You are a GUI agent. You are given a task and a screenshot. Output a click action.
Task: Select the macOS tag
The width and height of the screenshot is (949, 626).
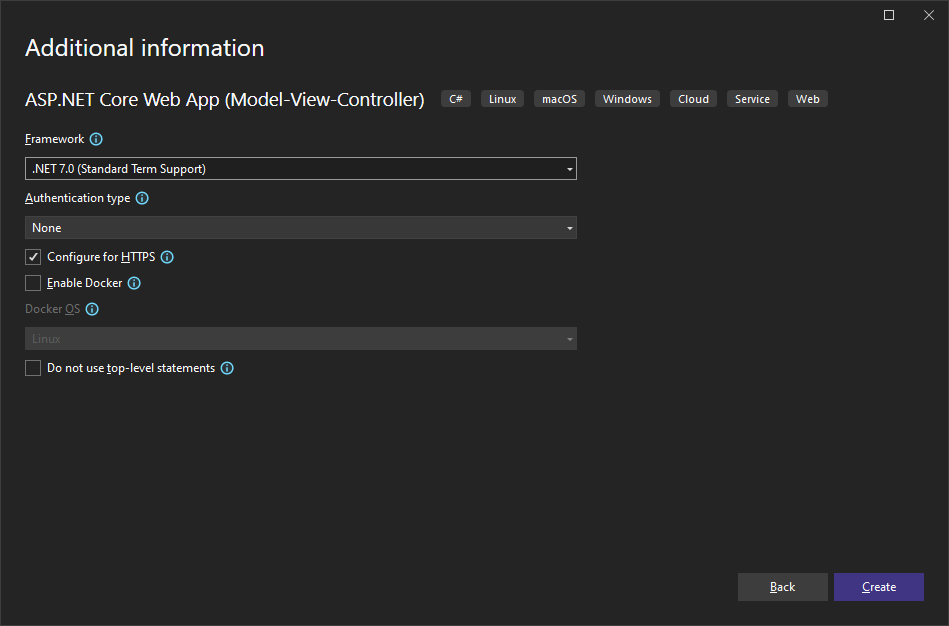point(559,99)
